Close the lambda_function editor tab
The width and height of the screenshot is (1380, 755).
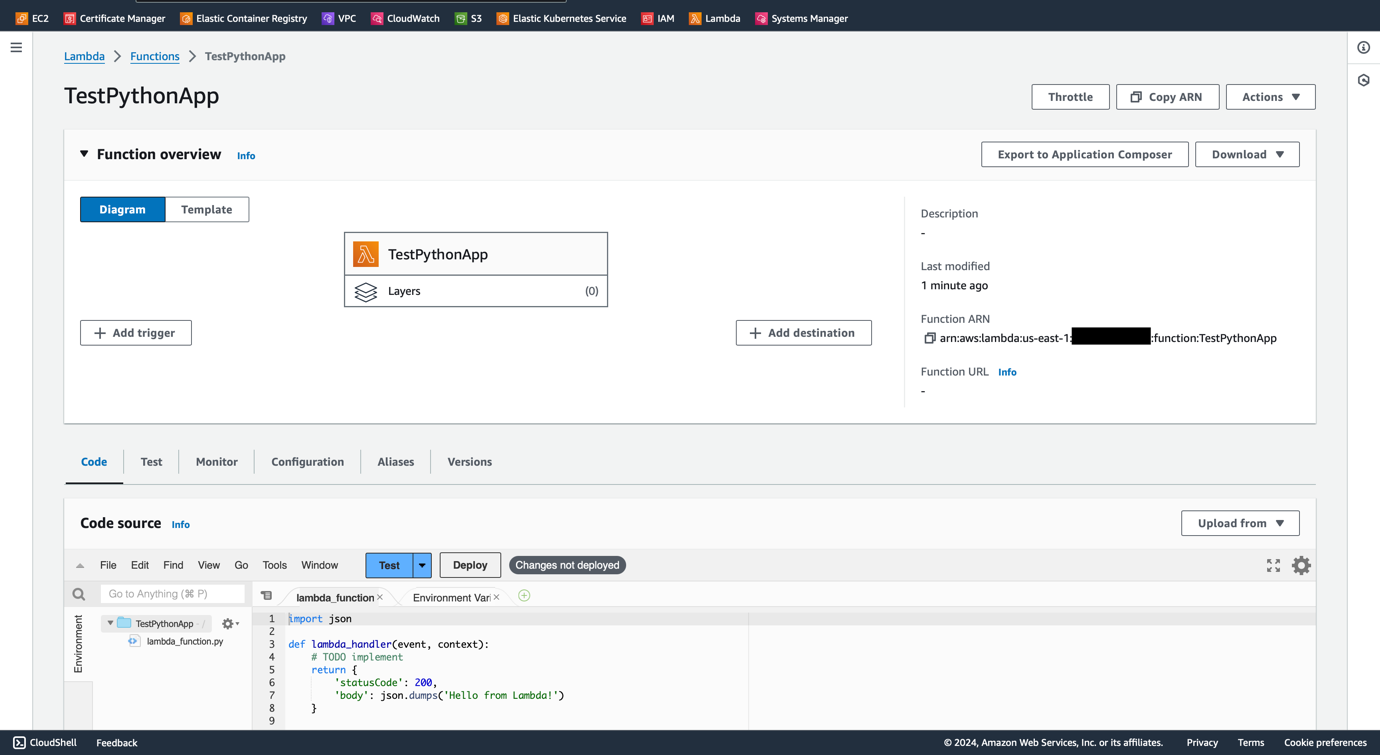pyautogui.click(x=380, y=598)
